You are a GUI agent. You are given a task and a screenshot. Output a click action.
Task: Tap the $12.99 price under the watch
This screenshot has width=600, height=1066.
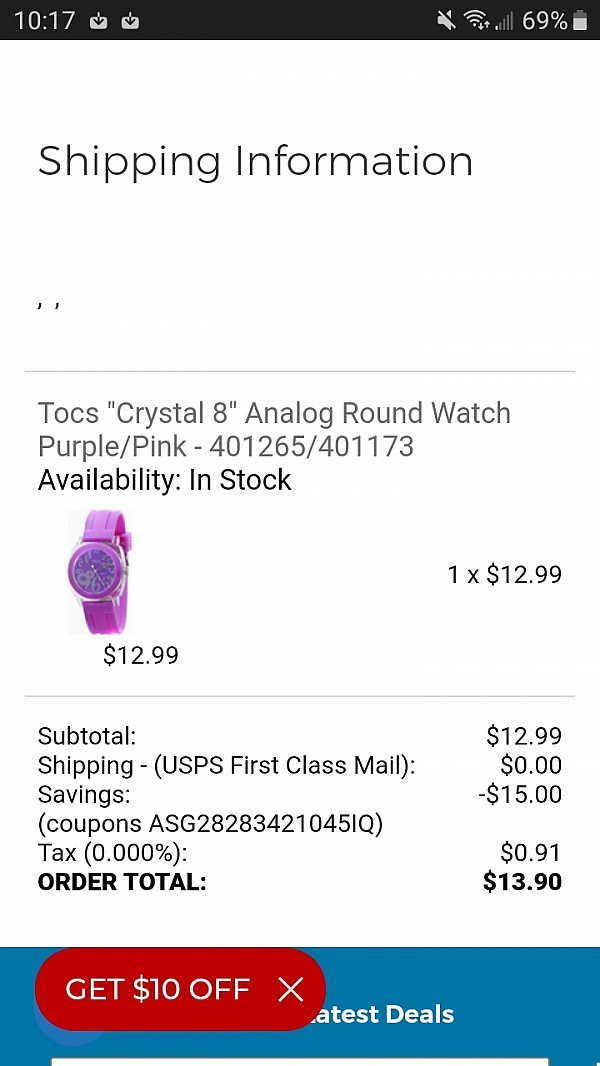click(x=141, y=655)
